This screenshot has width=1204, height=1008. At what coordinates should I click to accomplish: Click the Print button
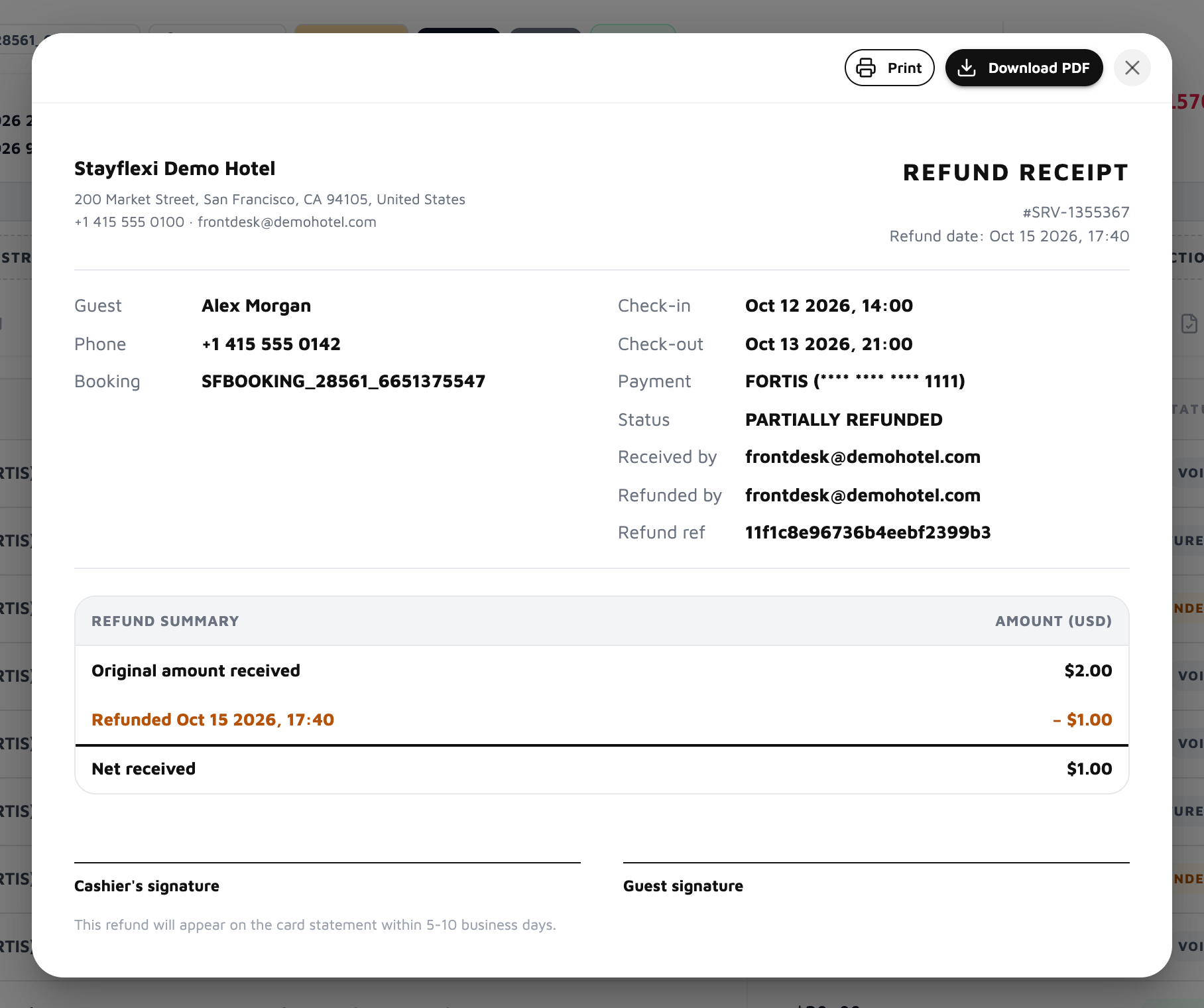pyautogui.click(x=889, y=68)
